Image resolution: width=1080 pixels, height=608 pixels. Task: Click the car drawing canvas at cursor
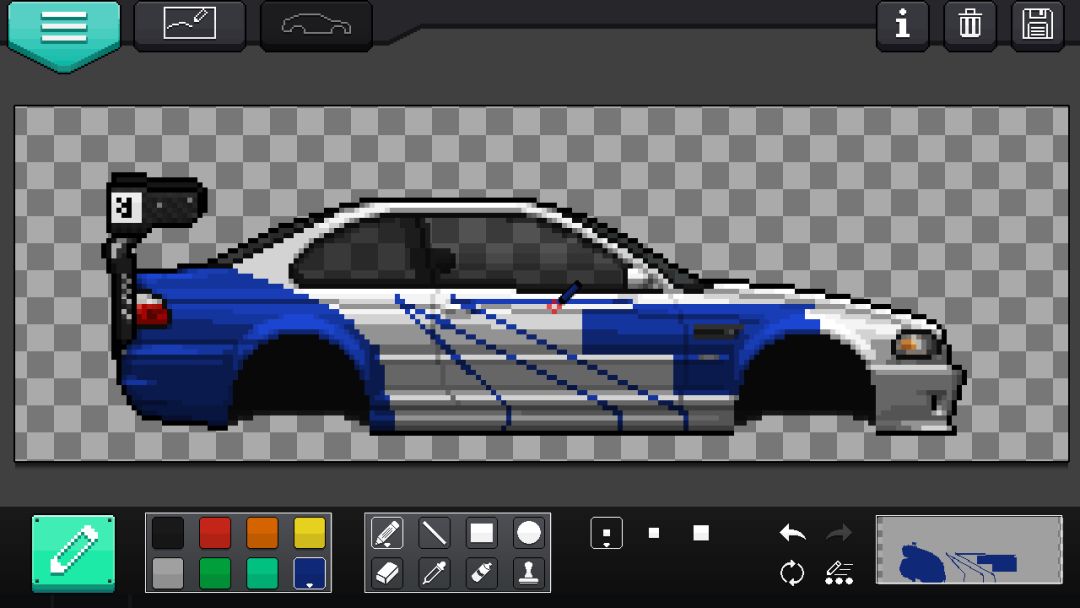point(554,307)
